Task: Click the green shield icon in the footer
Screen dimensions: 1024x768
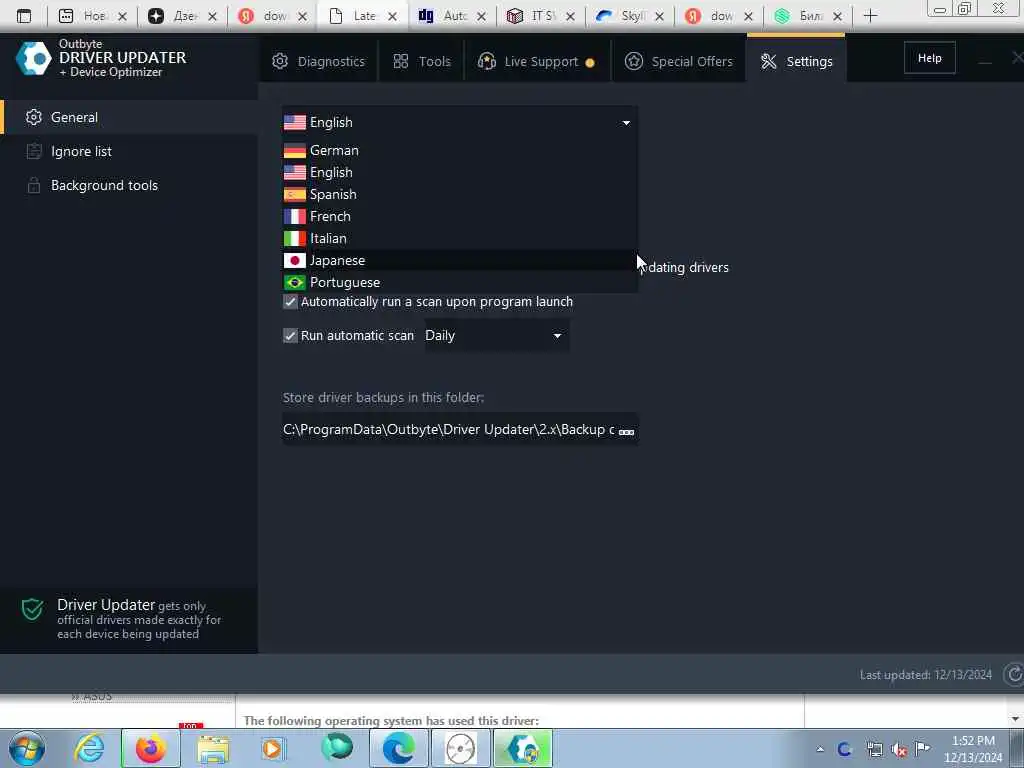Action: (x=32, y=609)
